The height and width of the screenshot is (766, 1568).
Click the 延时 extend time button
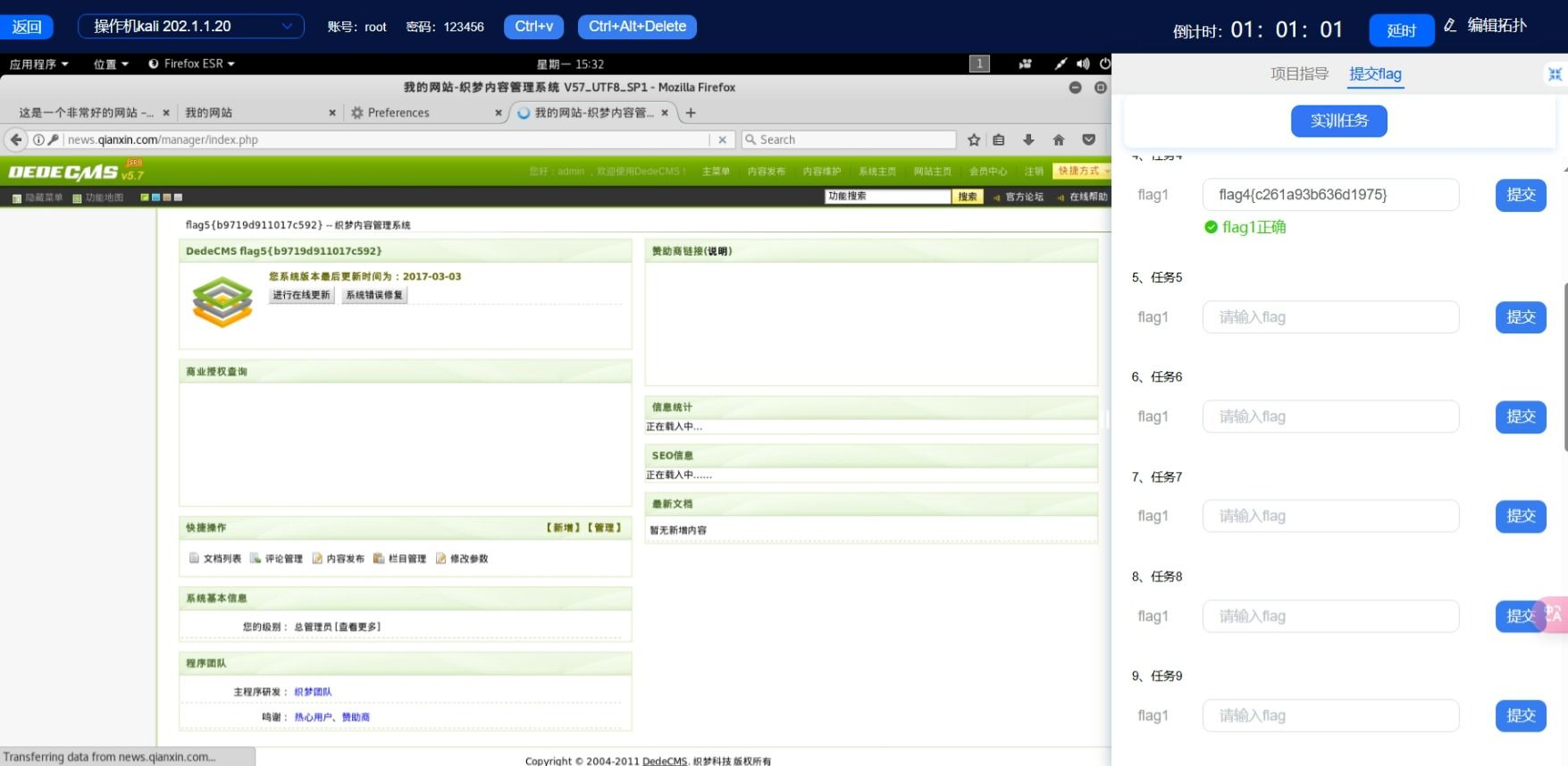pos(1401,30)
